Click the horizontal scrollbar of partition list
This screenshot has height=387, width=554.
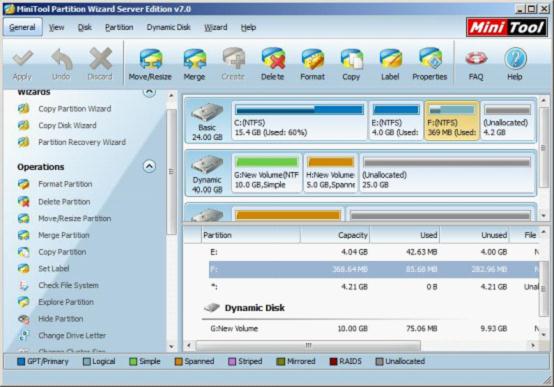(308, 345)
